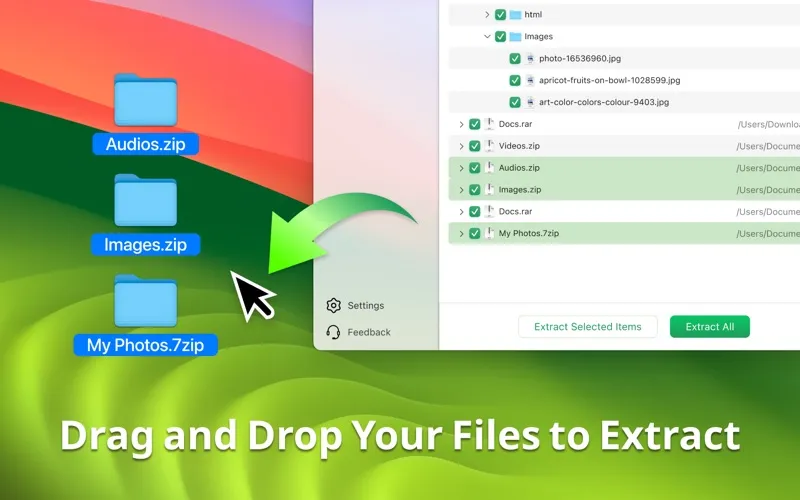The image size is (800, 500).
Task: Click the file icon beside apricot-fruits-on-bowl-1028599.jpg
Action: [530, 81]
